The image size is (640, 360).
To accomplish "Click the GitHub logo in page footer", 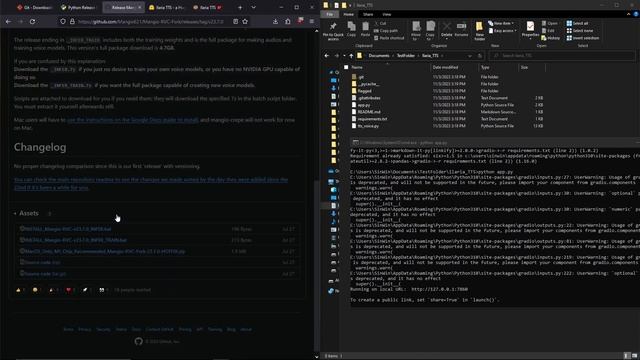I will [x=138, y=341].
